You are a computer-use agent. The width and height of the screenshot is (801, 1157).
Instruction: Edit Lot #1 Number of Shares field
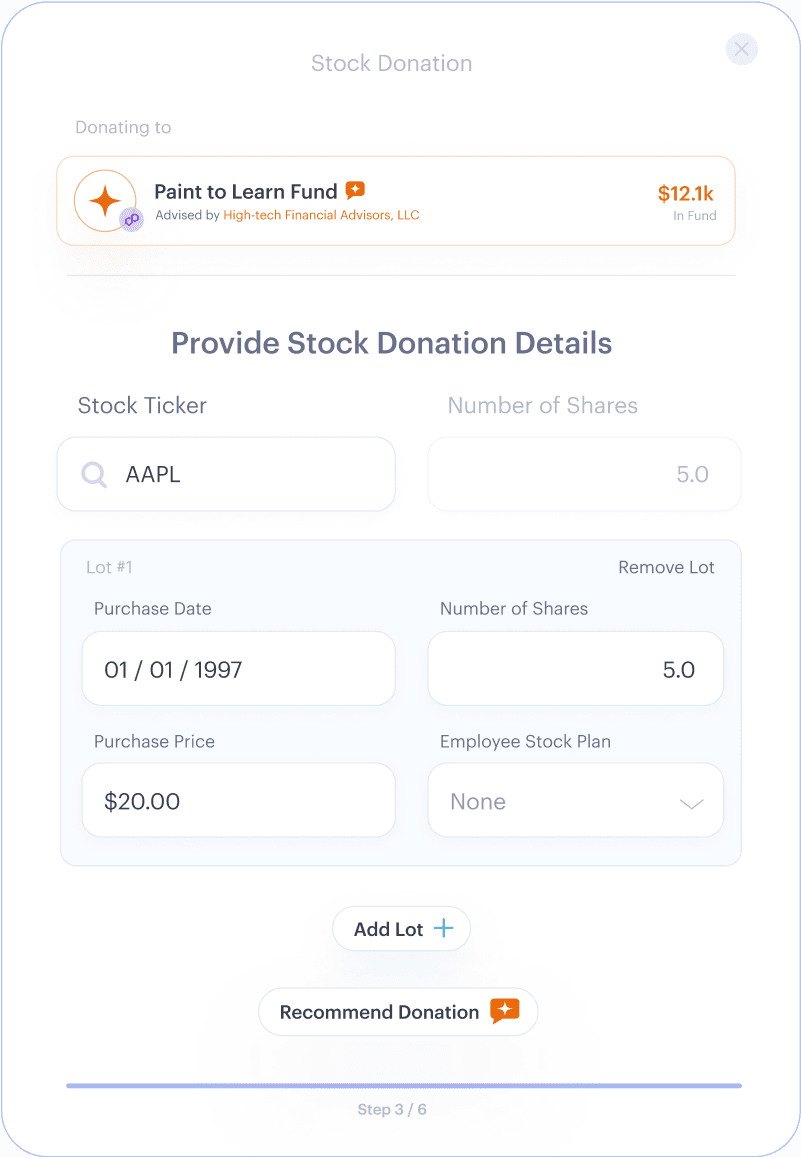point(575,669)
